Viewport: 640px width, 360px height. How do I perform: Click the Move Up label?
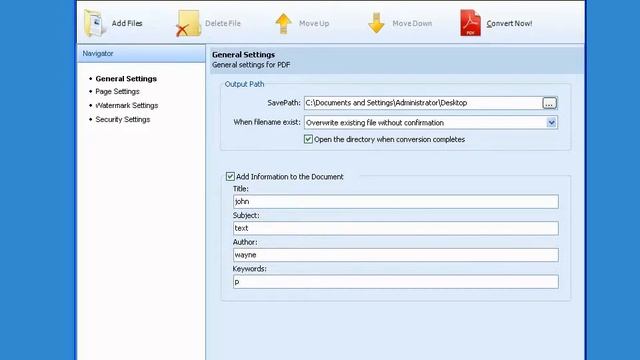(314, 24)
